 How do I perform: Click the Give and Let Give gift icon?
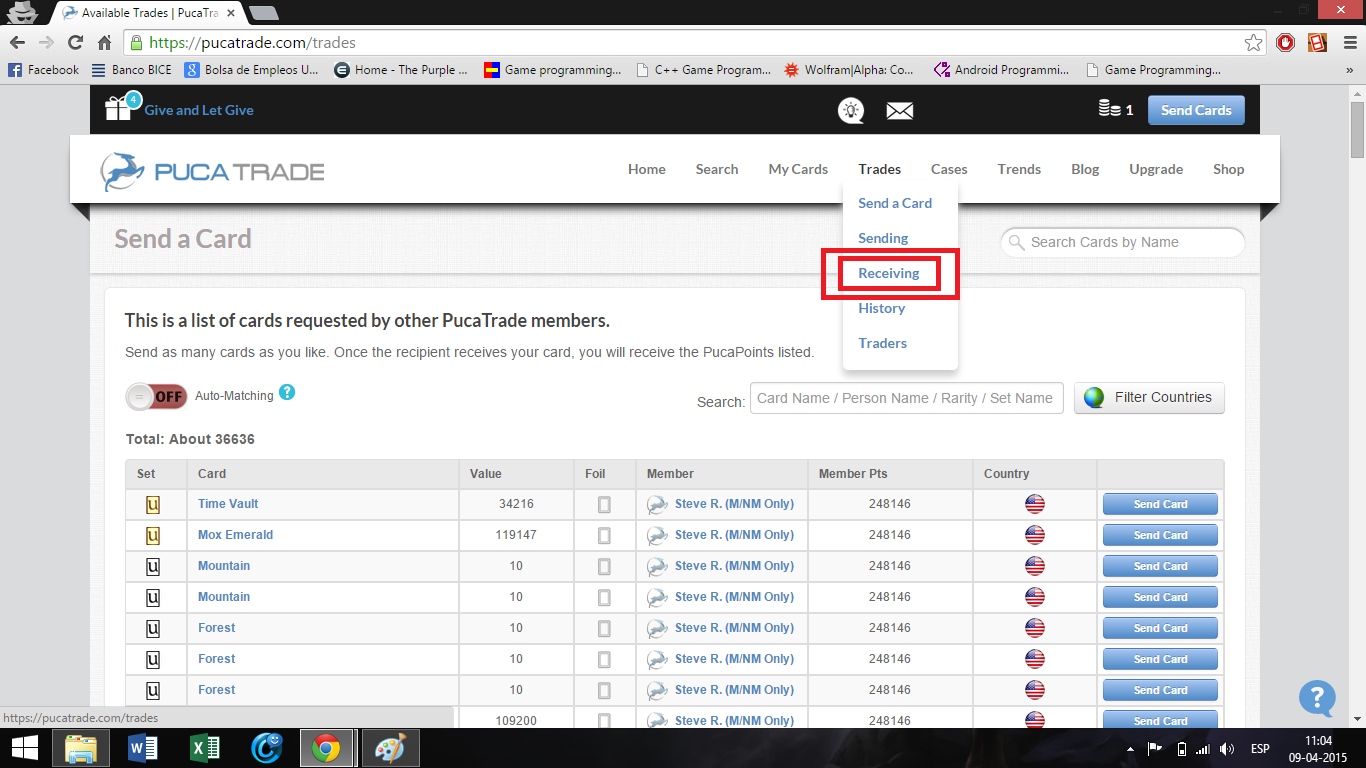[120, 108]
